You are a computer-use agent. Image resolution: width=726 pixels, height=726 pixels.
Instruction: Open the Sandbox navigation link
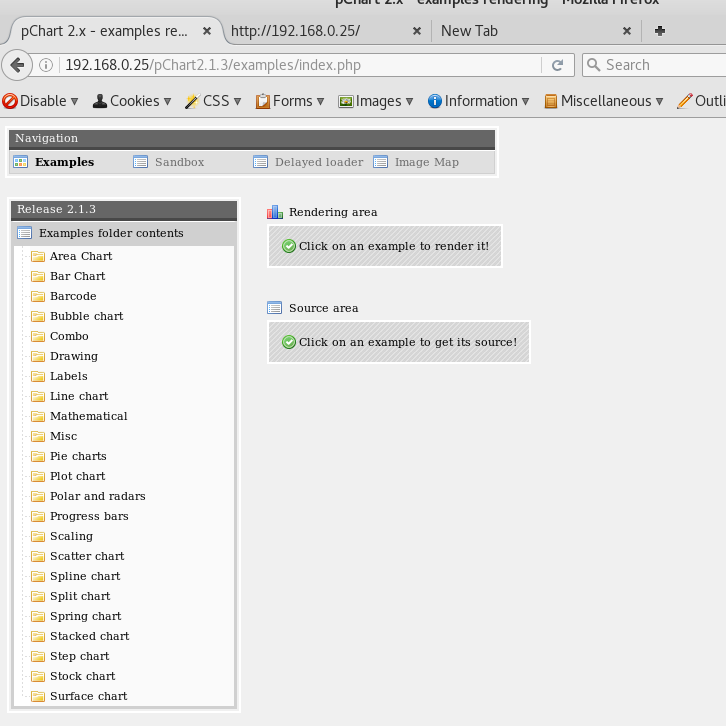(180, 162)
